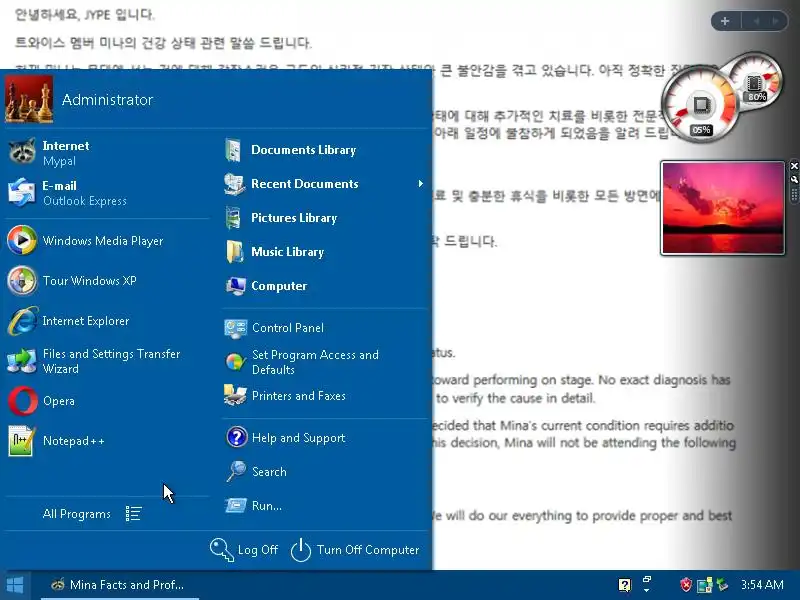Click the 3:54 AM taskbar clock
This screenshot has width=800, height=600.
pos(762,585)
